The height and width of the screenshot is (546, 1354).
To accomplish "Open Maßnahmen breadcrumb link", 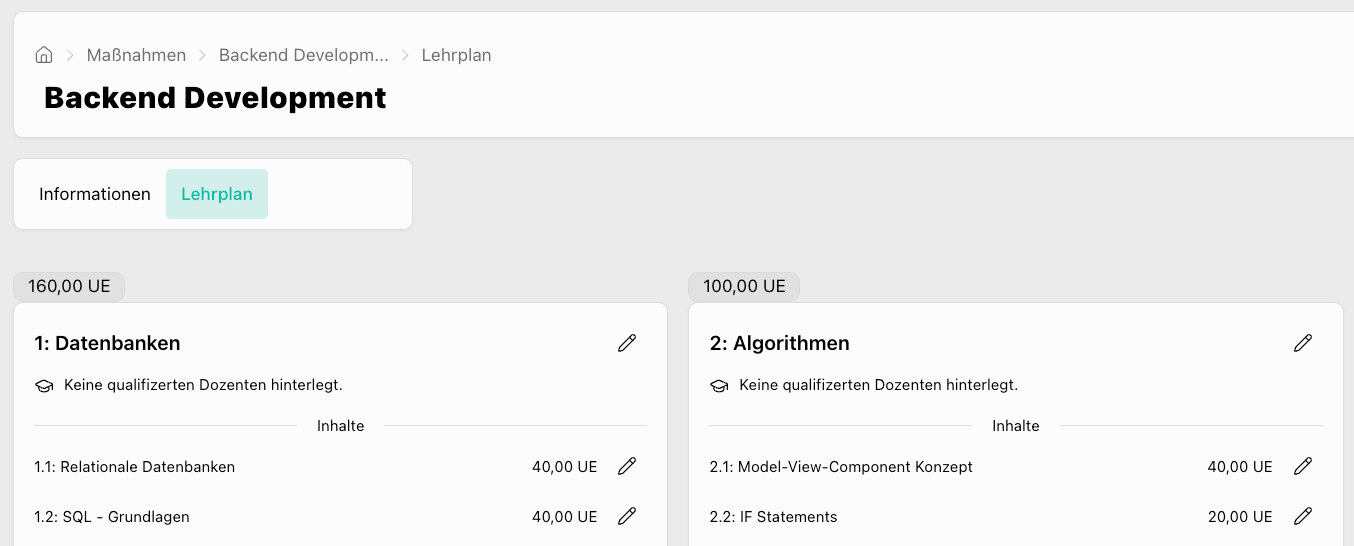I will click(136, 55).
